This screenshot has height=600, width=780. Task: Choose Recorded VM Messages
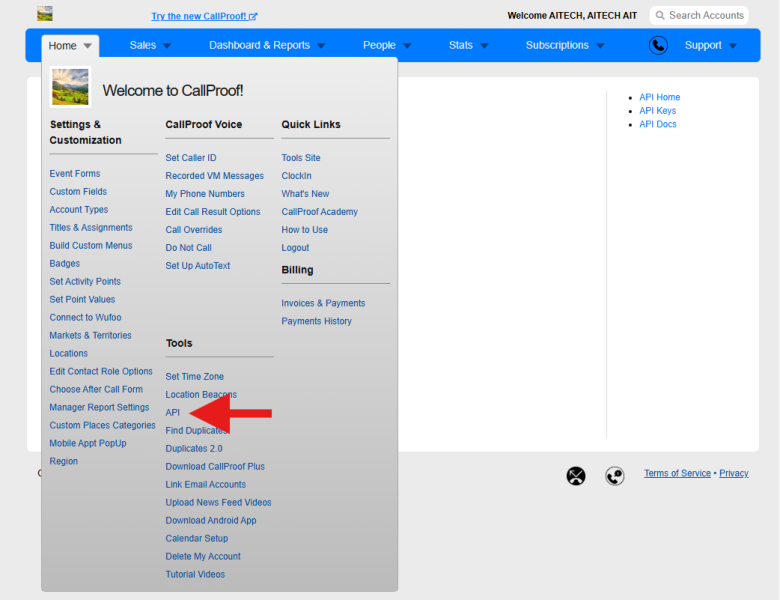click(x=214, y=176)
